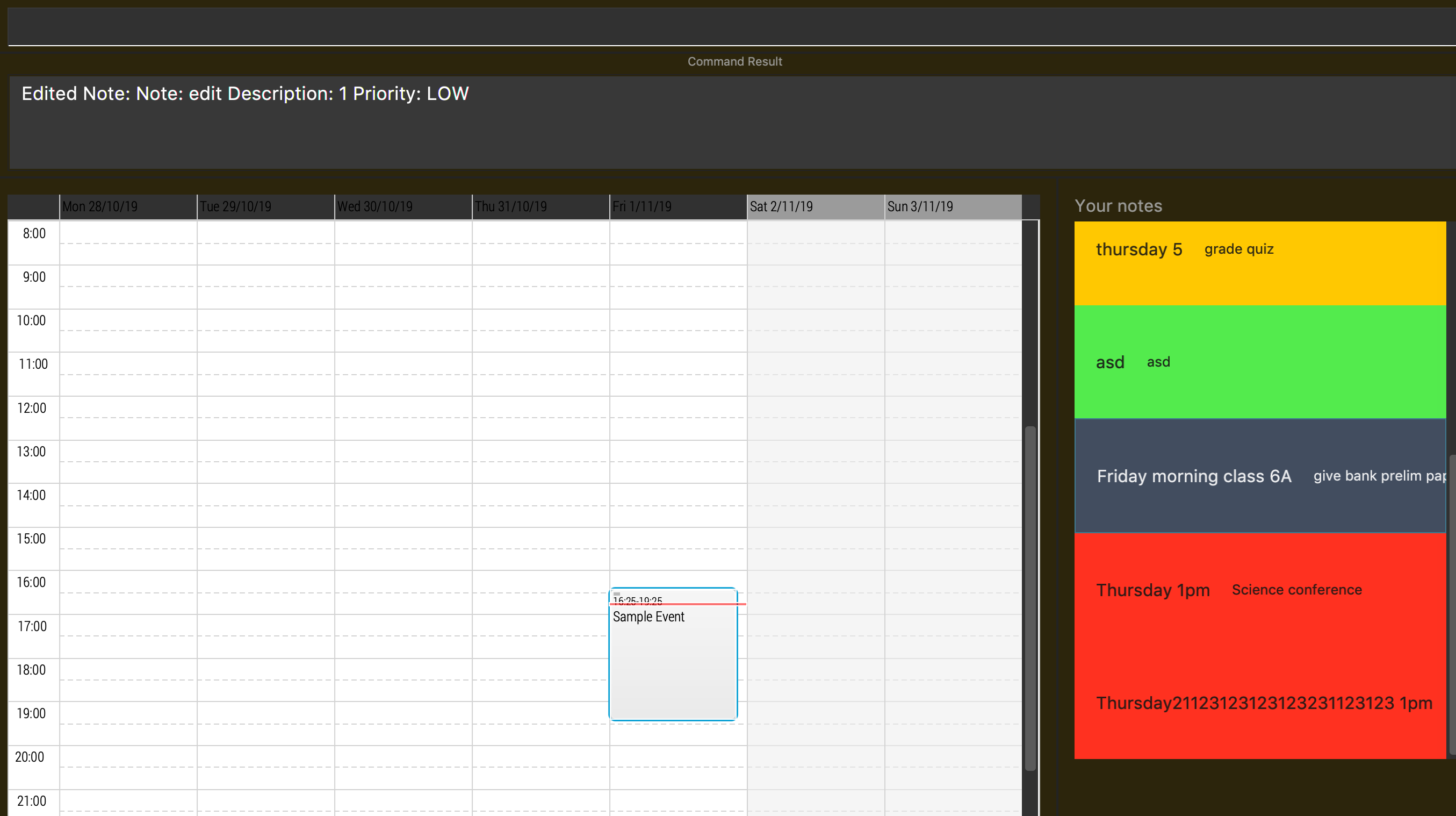Click the notes list scrollbar thumb
This screenshot has height=816, width=1456.
pyautogui.click(x=1452, y=604)
